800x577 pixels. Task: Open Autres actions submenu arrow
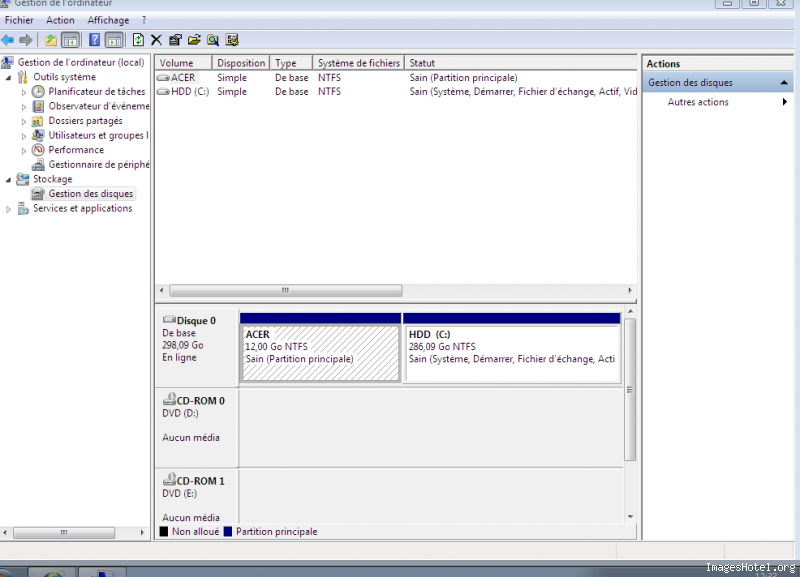pyautogui.click(x=784, y=102)
